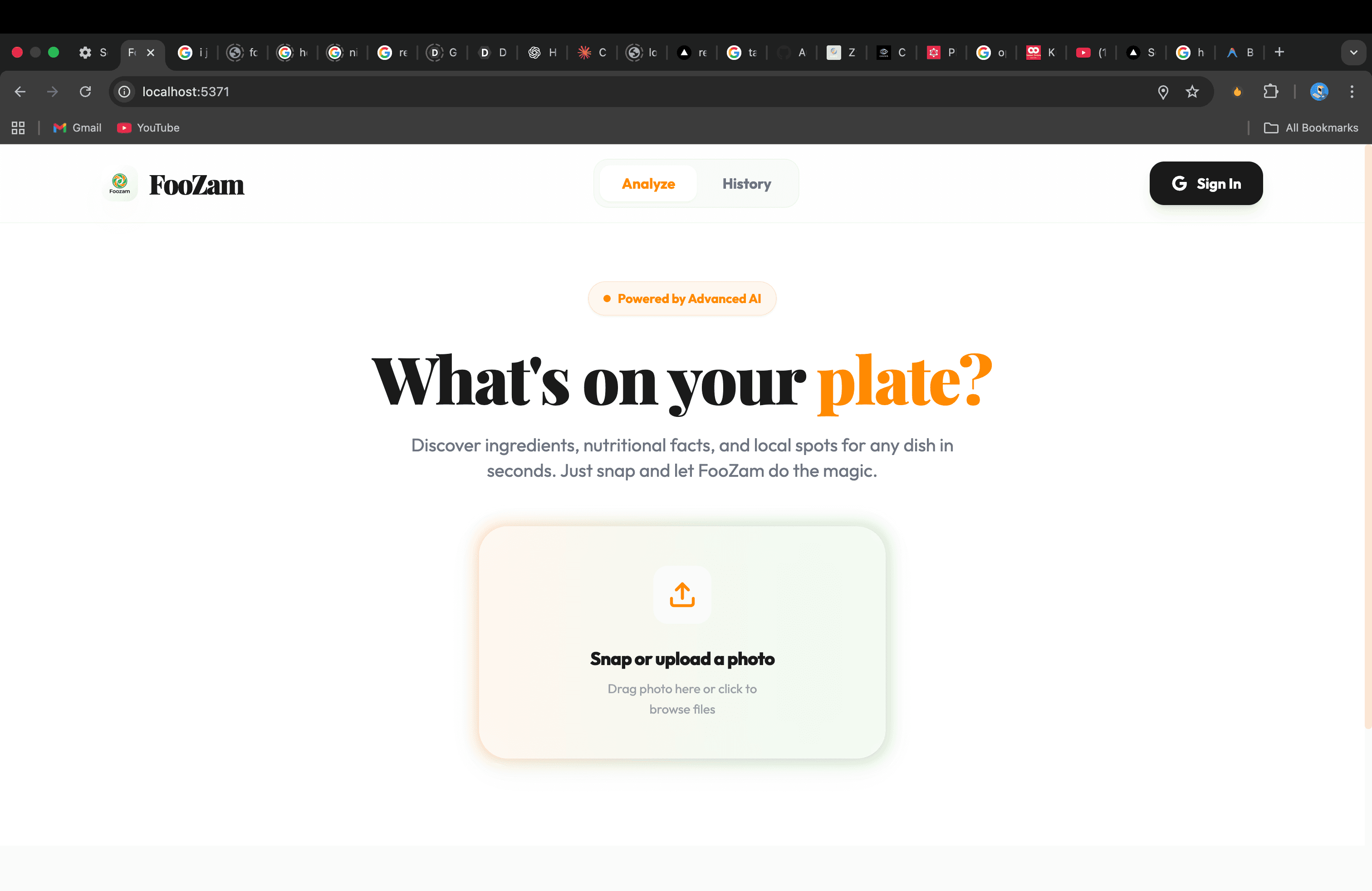Open the apps grid icon in bookmarks bar
The image size is (1372, 891).
click(x=18, y=128)
